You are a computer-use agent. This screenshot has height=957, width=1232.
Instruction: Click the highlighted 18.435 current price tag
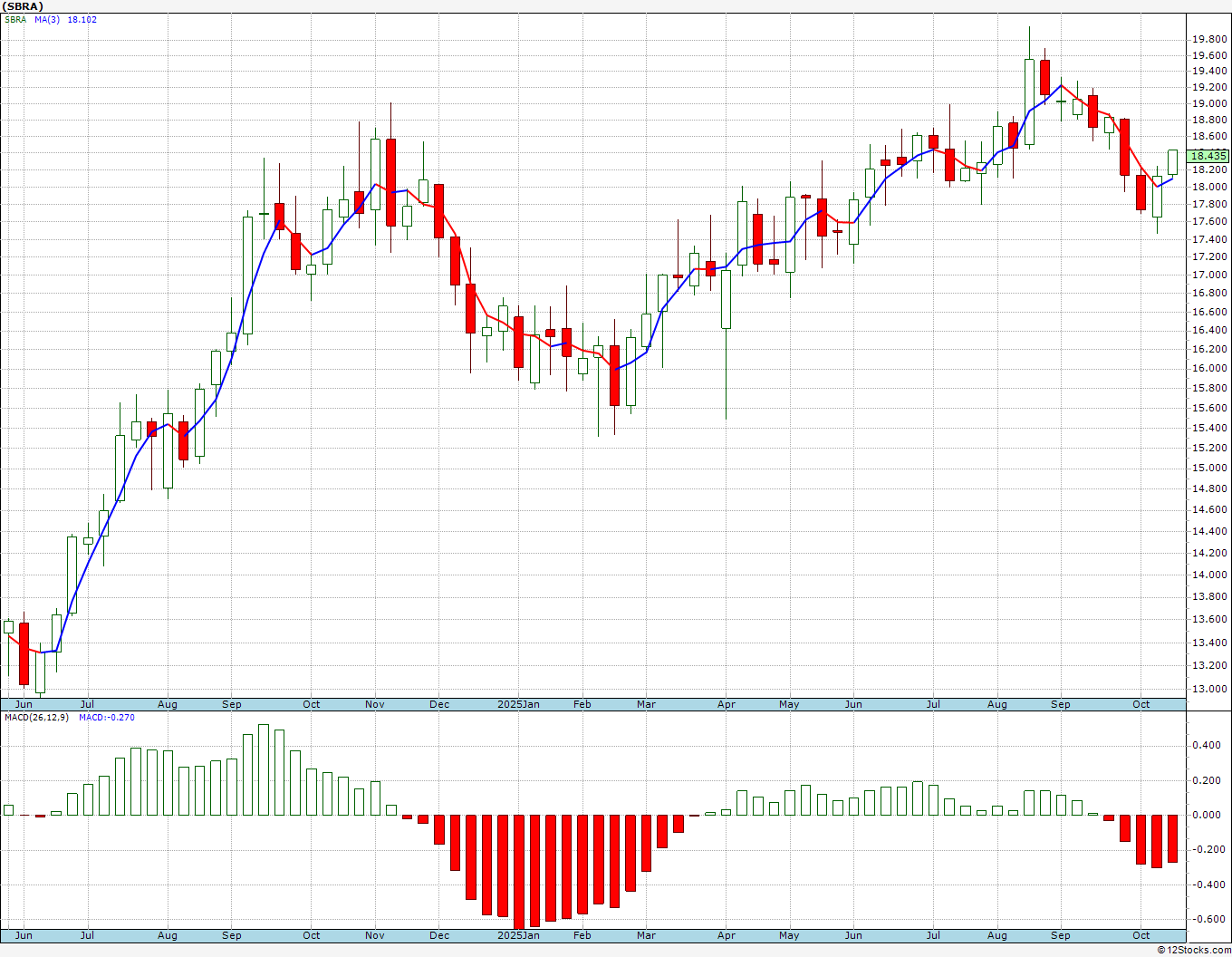coord(1208,156)
